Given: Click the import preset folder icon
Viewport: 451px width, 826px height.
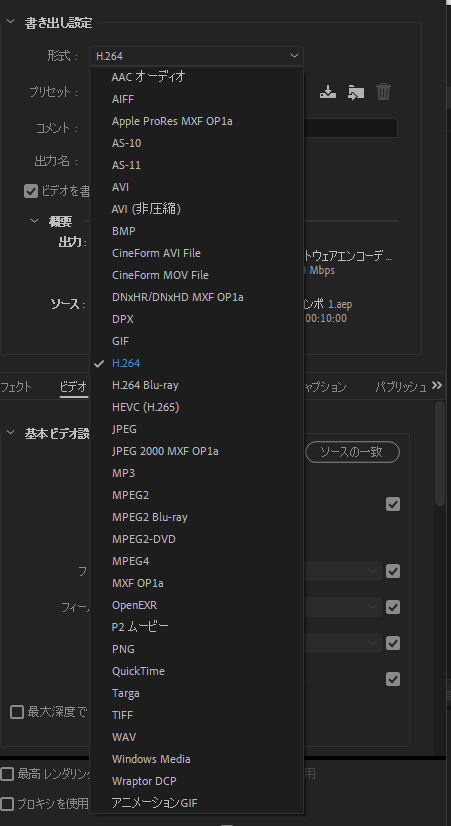Looking at the screenshot, I should point(356,92).
